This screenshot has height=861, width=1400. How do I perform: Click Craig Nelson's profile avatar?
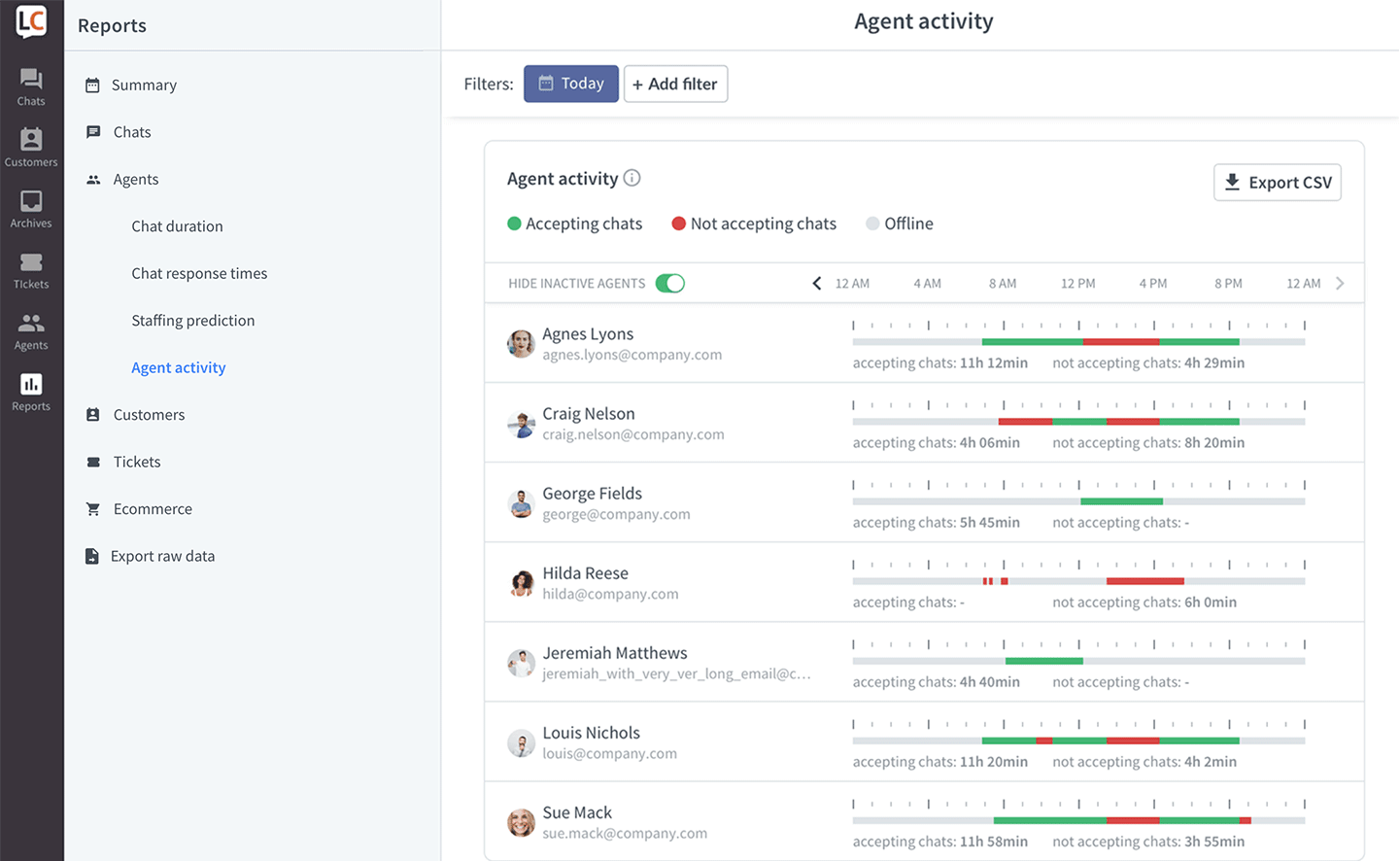coord(521,423)
